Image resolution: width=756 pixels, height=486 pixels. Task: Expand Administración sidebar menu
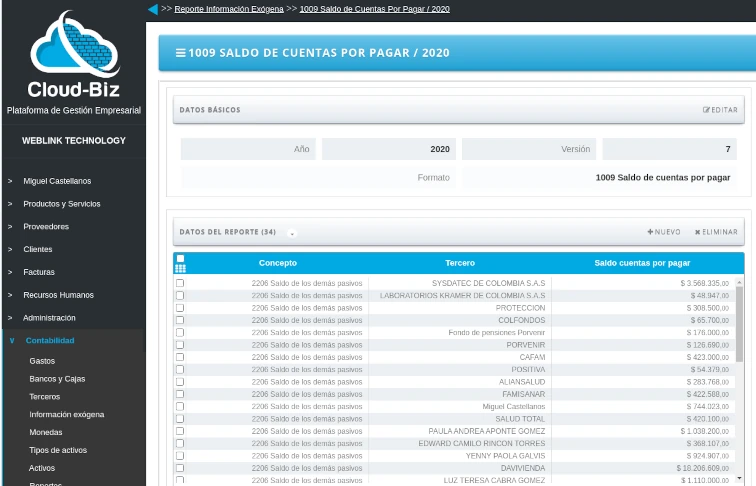pyautogui.click(x=49, y=318)
